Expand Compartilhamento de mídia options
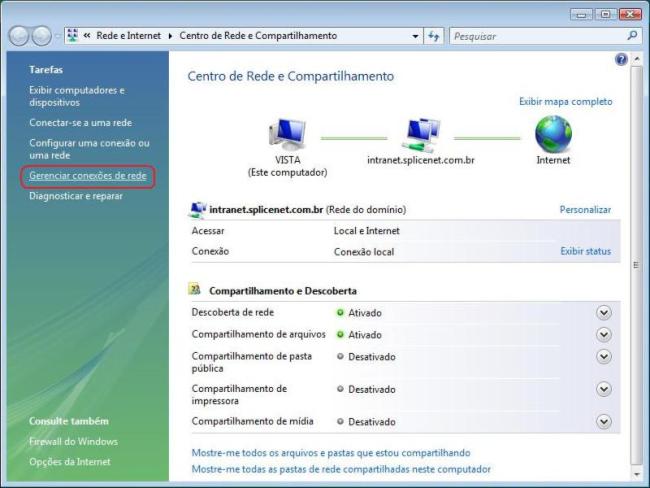 [604, 422]
